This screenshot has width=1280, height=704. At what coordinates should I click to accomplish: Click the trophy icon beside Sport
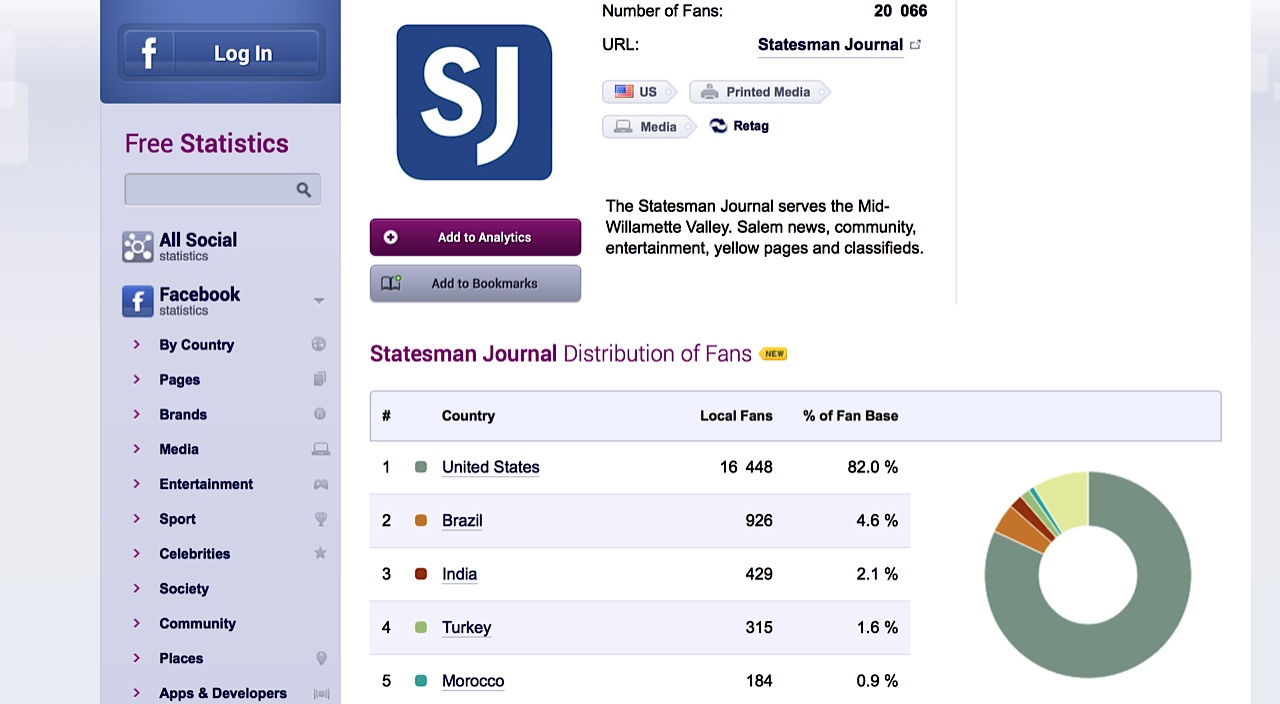coord(320,519)
